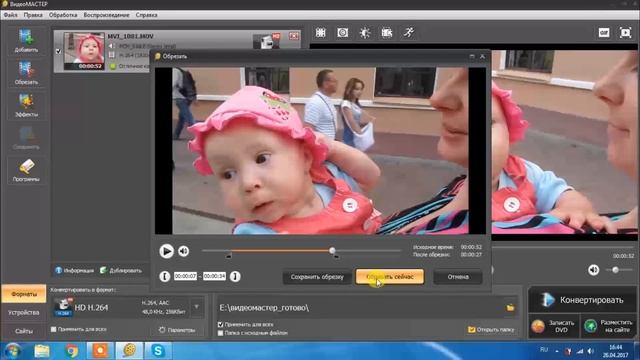Select the MVI video thumbnail

pyautogui.click(x=84, y=51)
